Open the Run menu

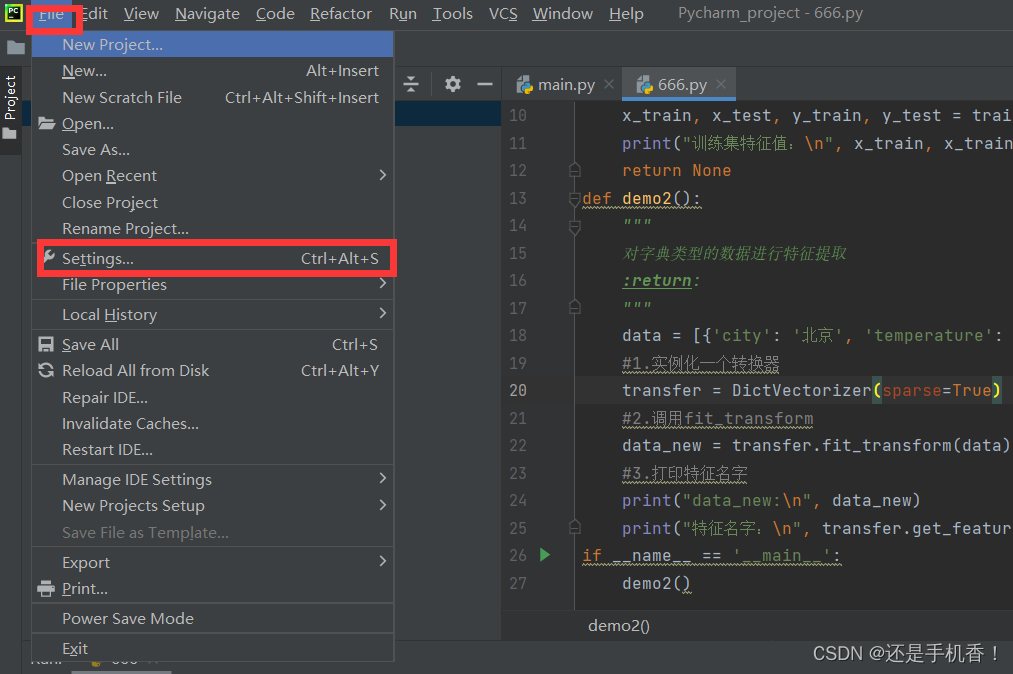coord(402,14)
